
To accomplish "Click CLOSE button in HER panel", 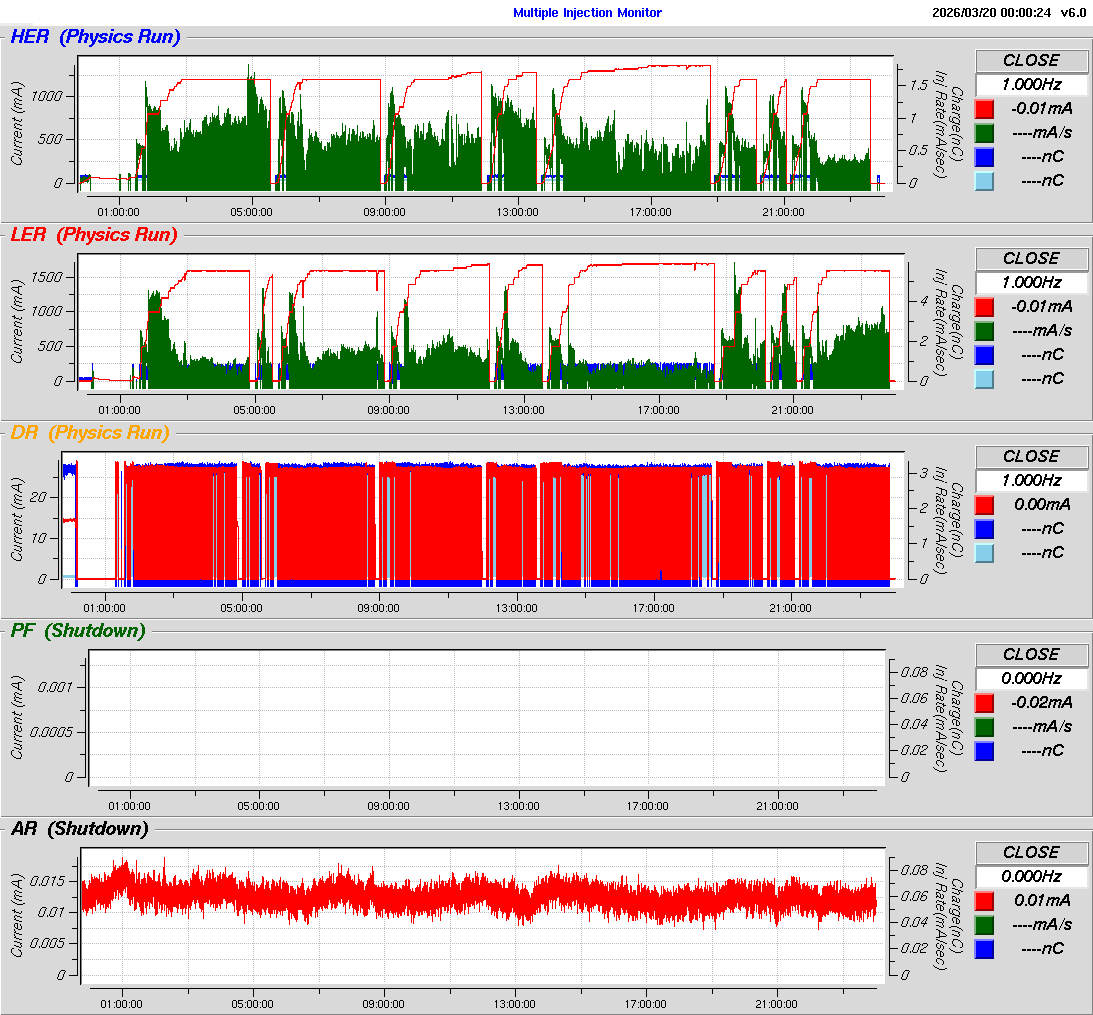I will coord(1031,60).
